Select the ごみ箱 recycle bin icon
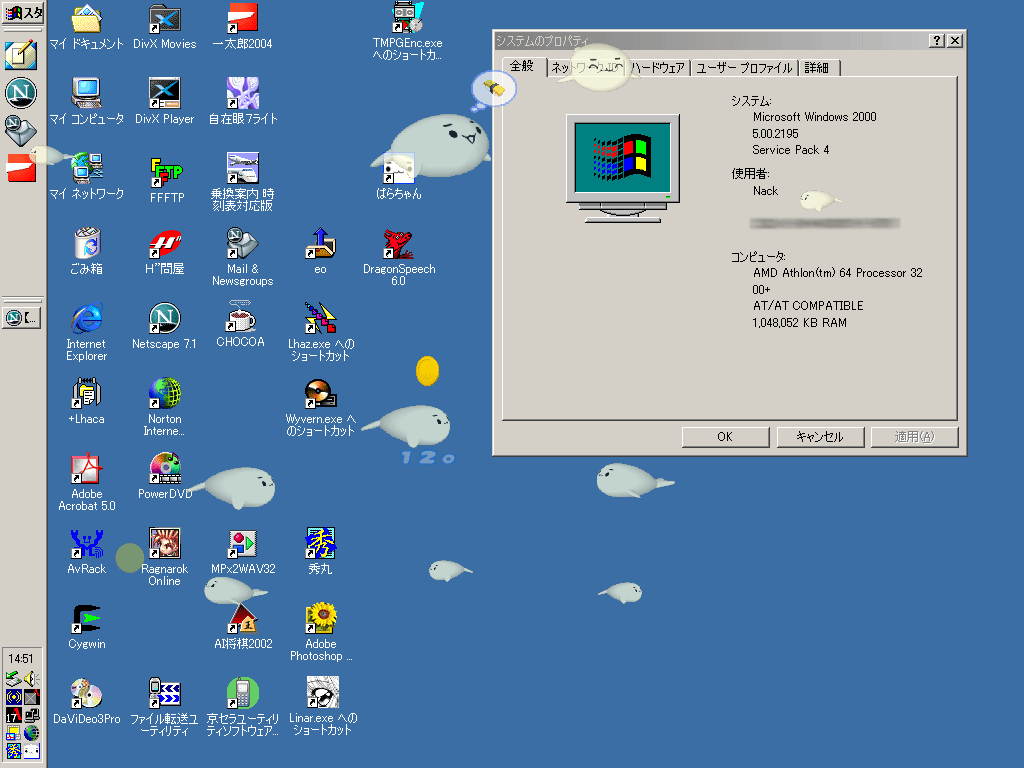The height and width of the screenshot is (768, 1024). click(86, 251)
